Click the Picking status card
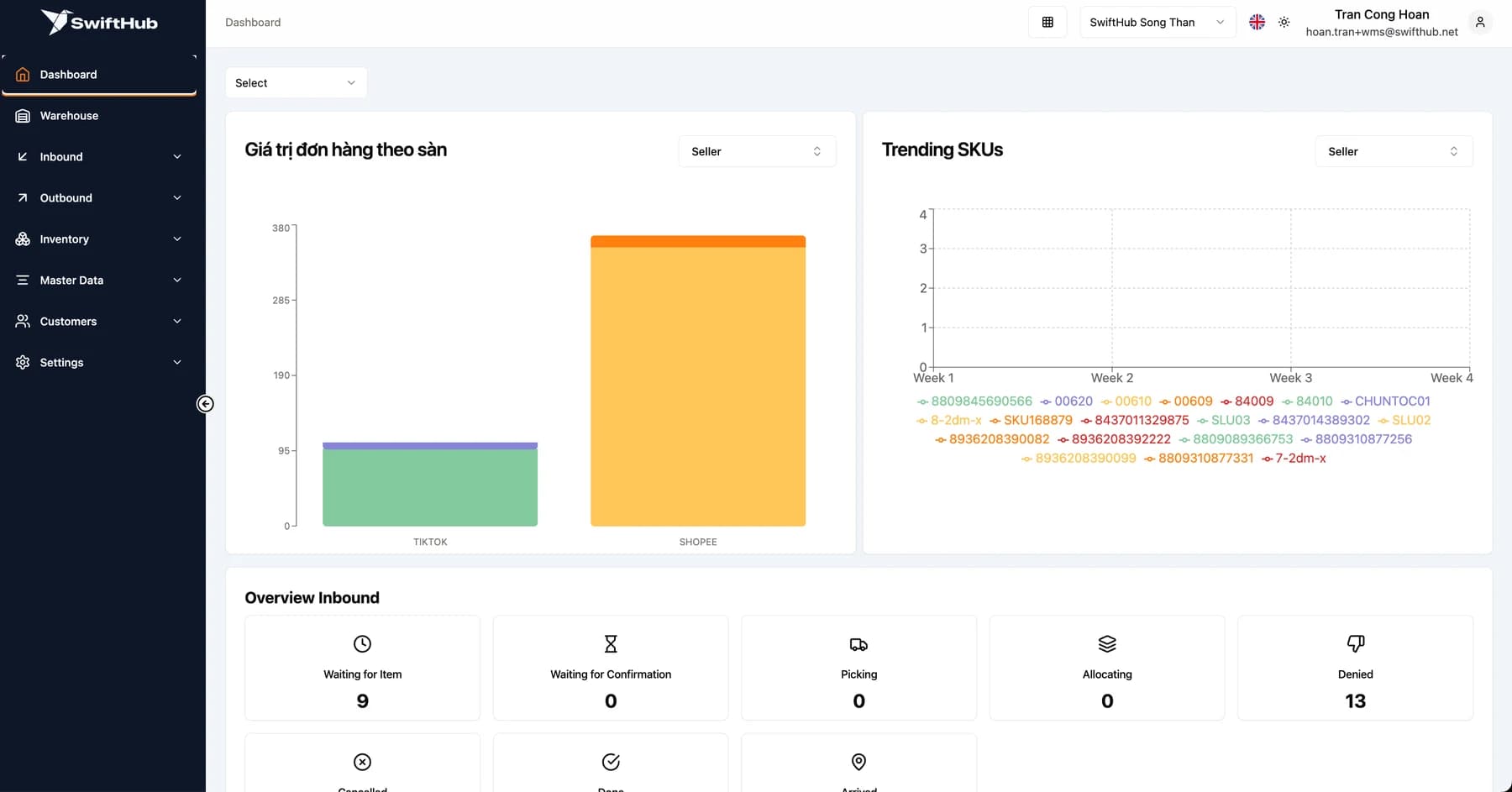Screen dimensions: 1512x792 (x=858, y=668)
